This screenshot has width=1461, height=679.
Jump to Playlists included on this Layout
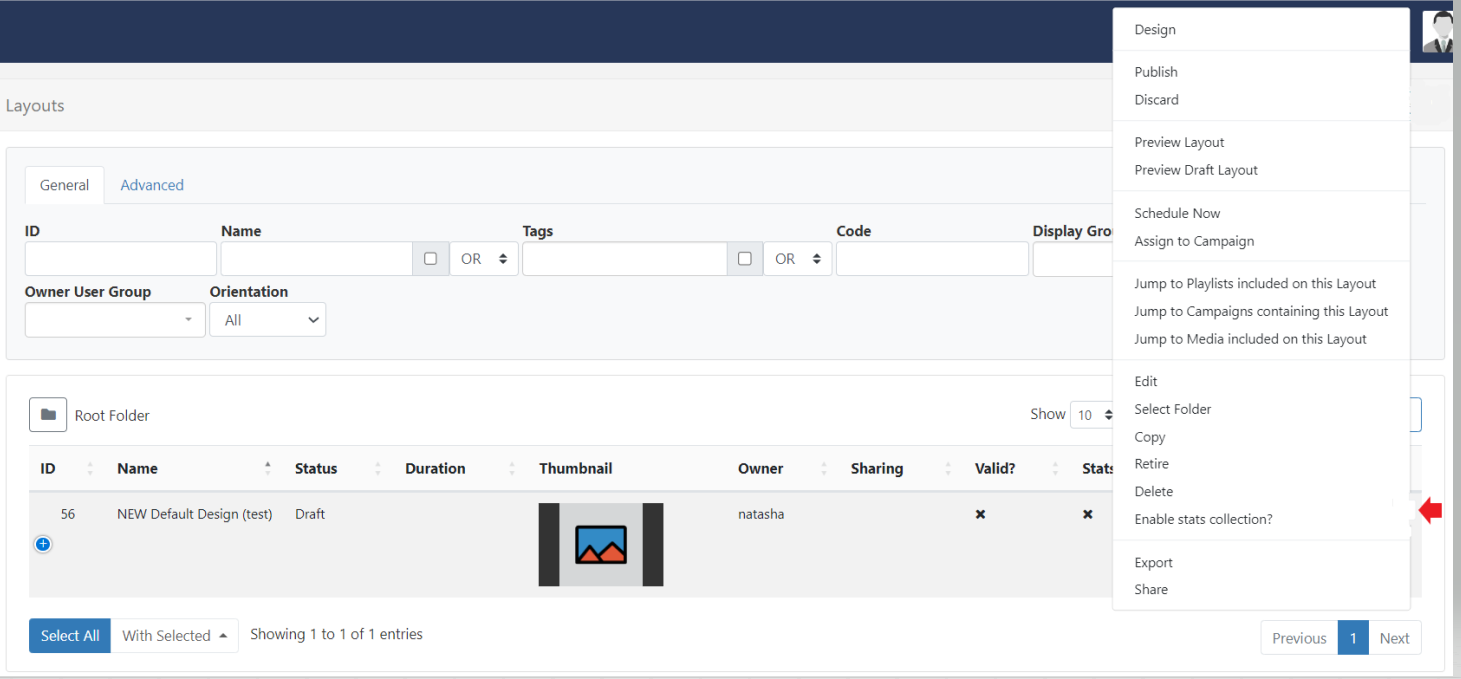(x=1255, y=283)
